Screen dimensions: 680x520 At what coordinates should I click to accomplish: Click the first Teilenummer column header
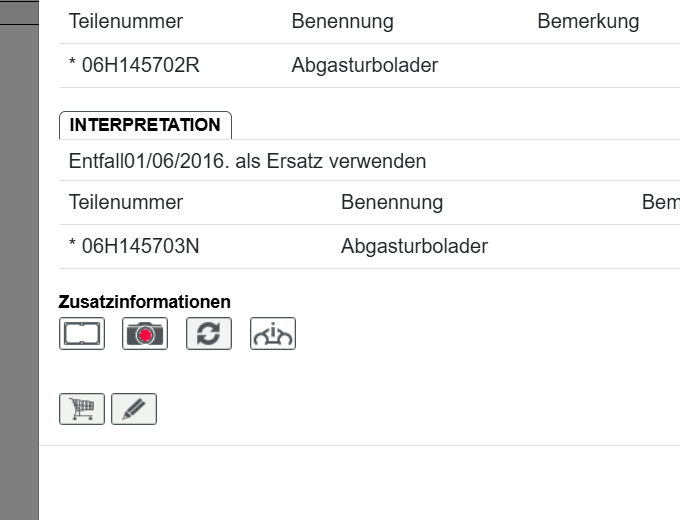(126, 21)
